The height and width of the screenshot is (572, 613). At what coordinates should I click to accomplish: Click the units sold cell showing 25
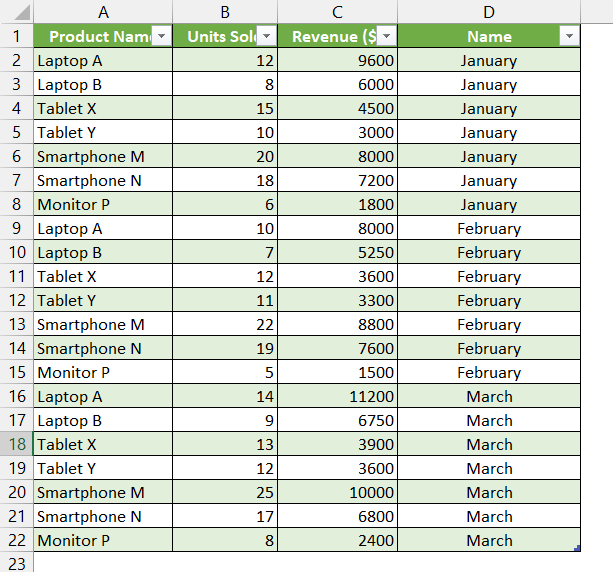pos(224,492)
